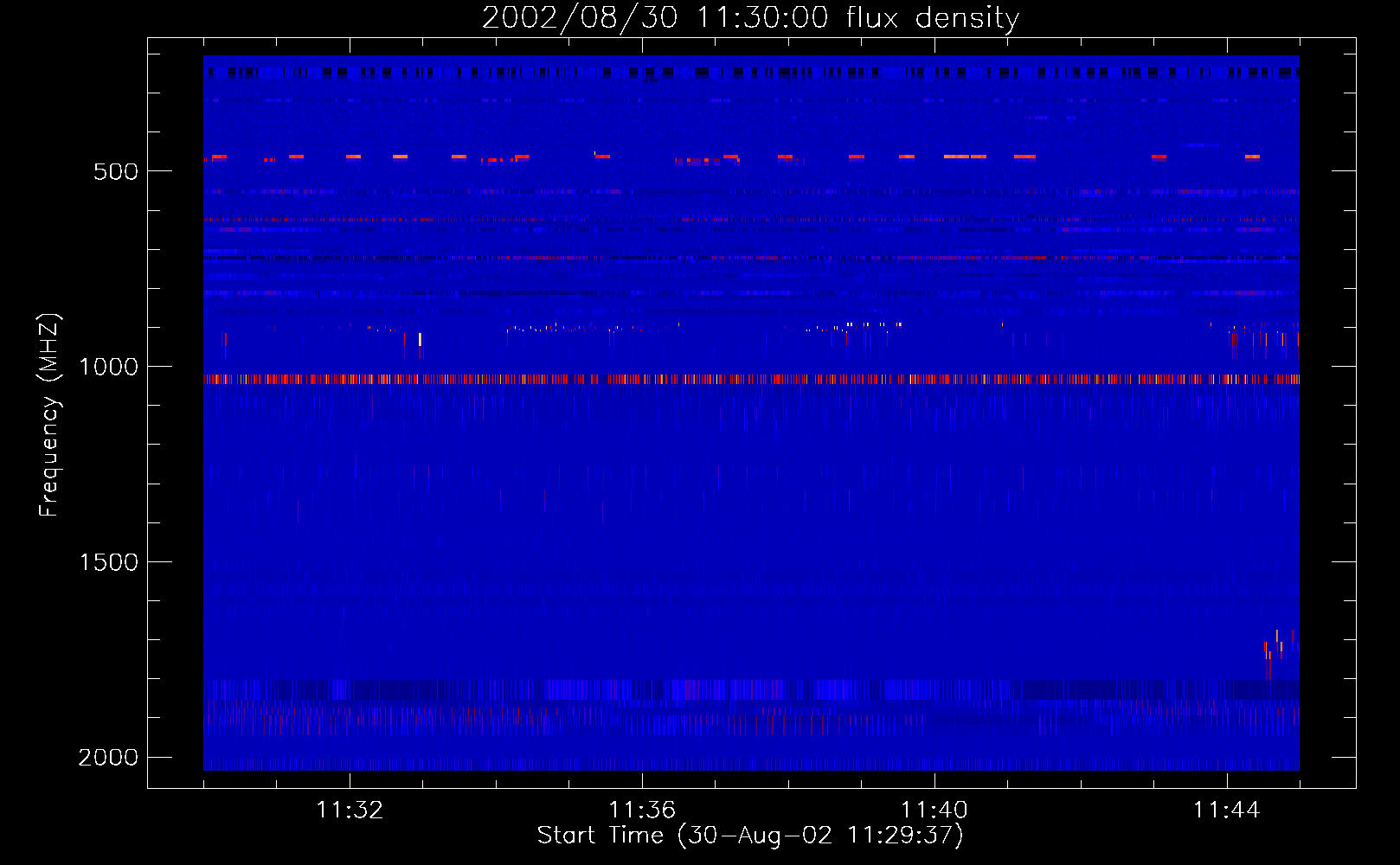1400x865 pixels.
Task: Click the 'Start Time (30-Aug-02 11:29:37)' label
Action: click(x=750, y=836)
